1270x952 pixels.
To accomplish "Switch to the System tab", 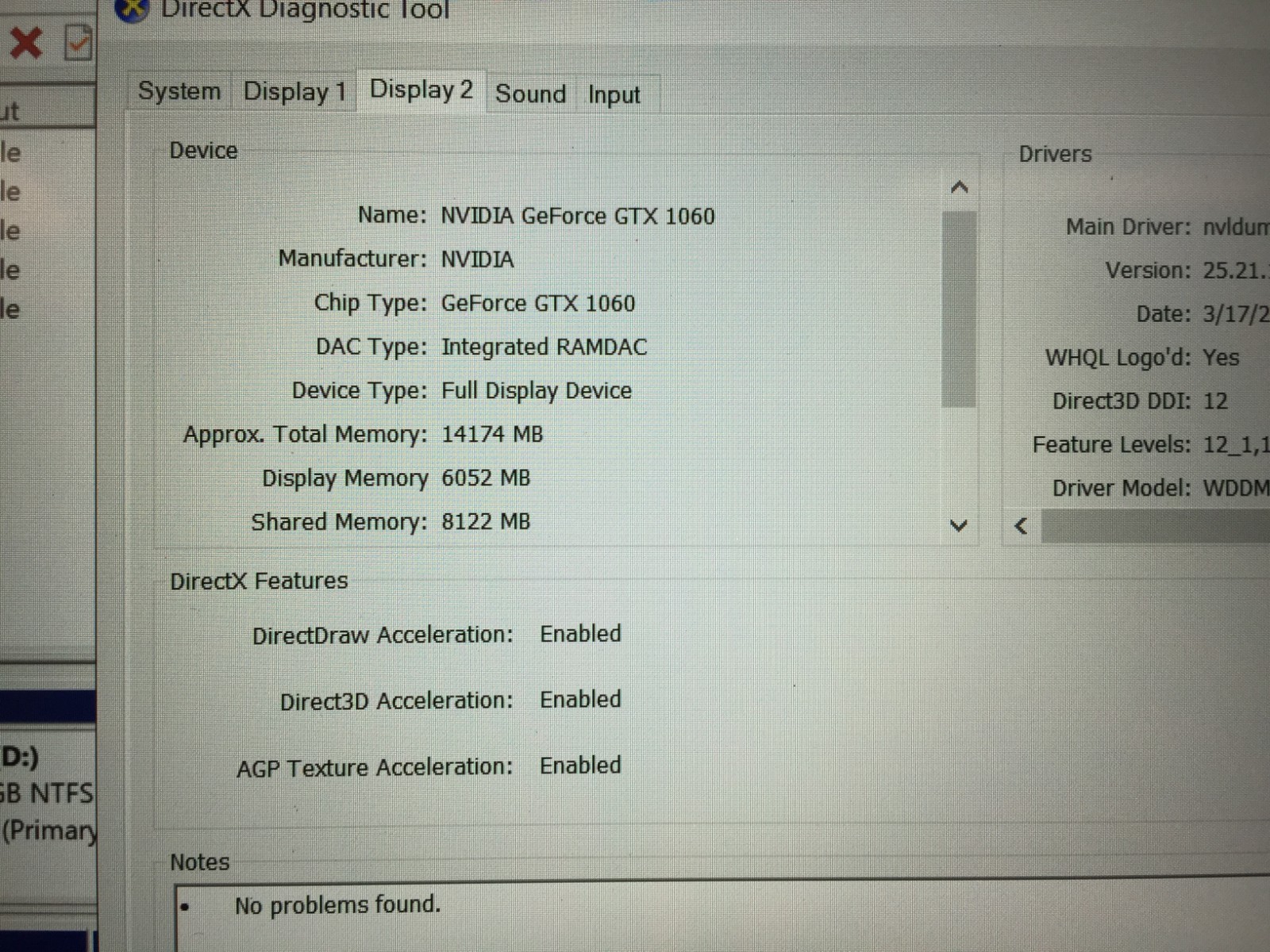I will pos(179,91).
